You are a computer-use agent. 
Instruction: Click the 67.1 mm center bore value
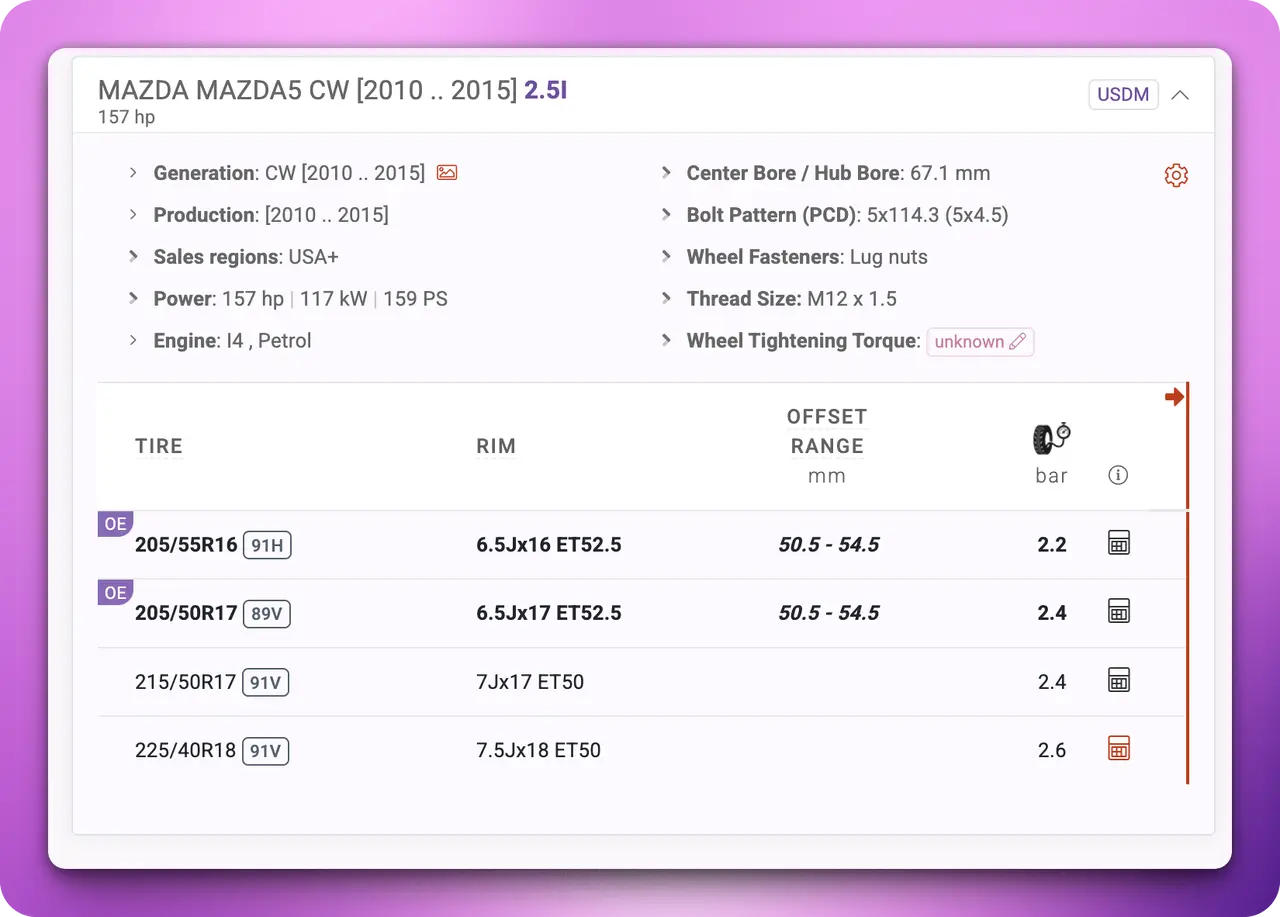949,173
